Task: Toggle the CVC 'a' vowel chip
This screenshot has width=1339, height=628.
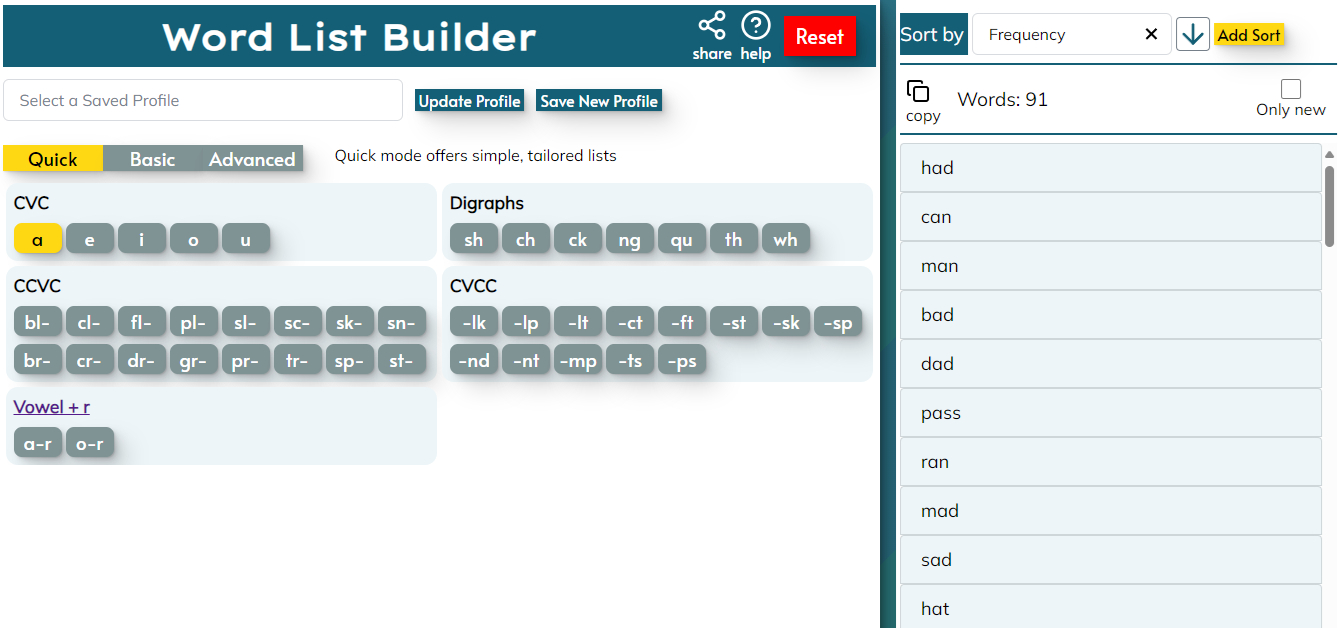Action: pyautogui.click(x=38, y=240)
